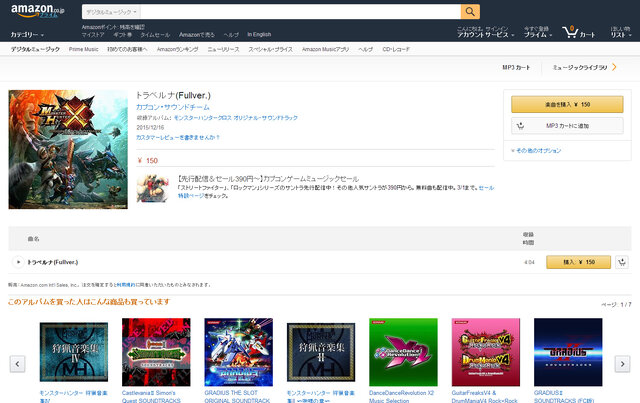Click the Monster Hunter X album cover
Image resolution: width=640 pixels, height=403 pixels.
click(68, 149)
